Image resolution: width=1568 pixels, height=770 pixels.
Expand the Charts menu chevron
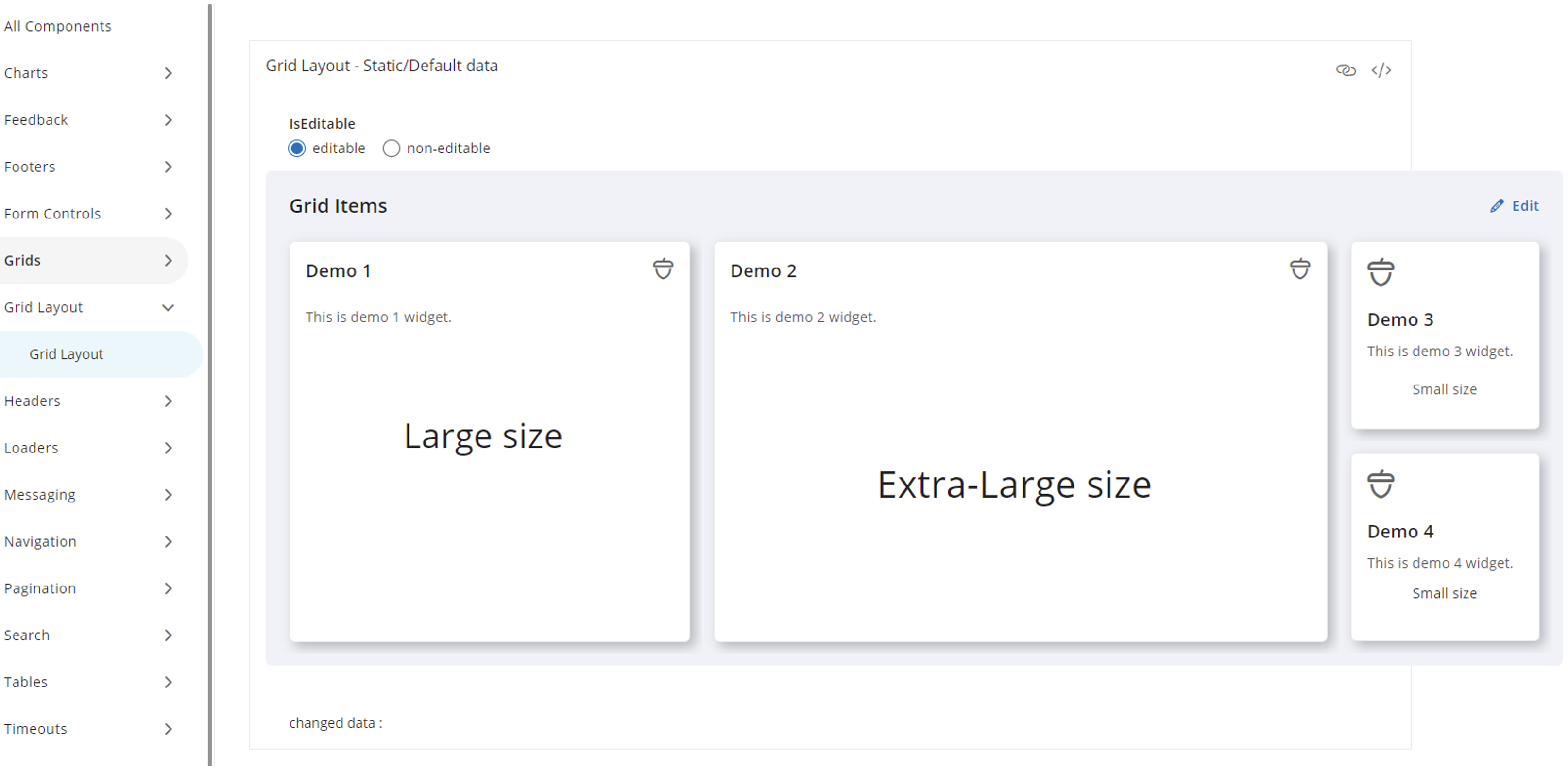point(169,74)
